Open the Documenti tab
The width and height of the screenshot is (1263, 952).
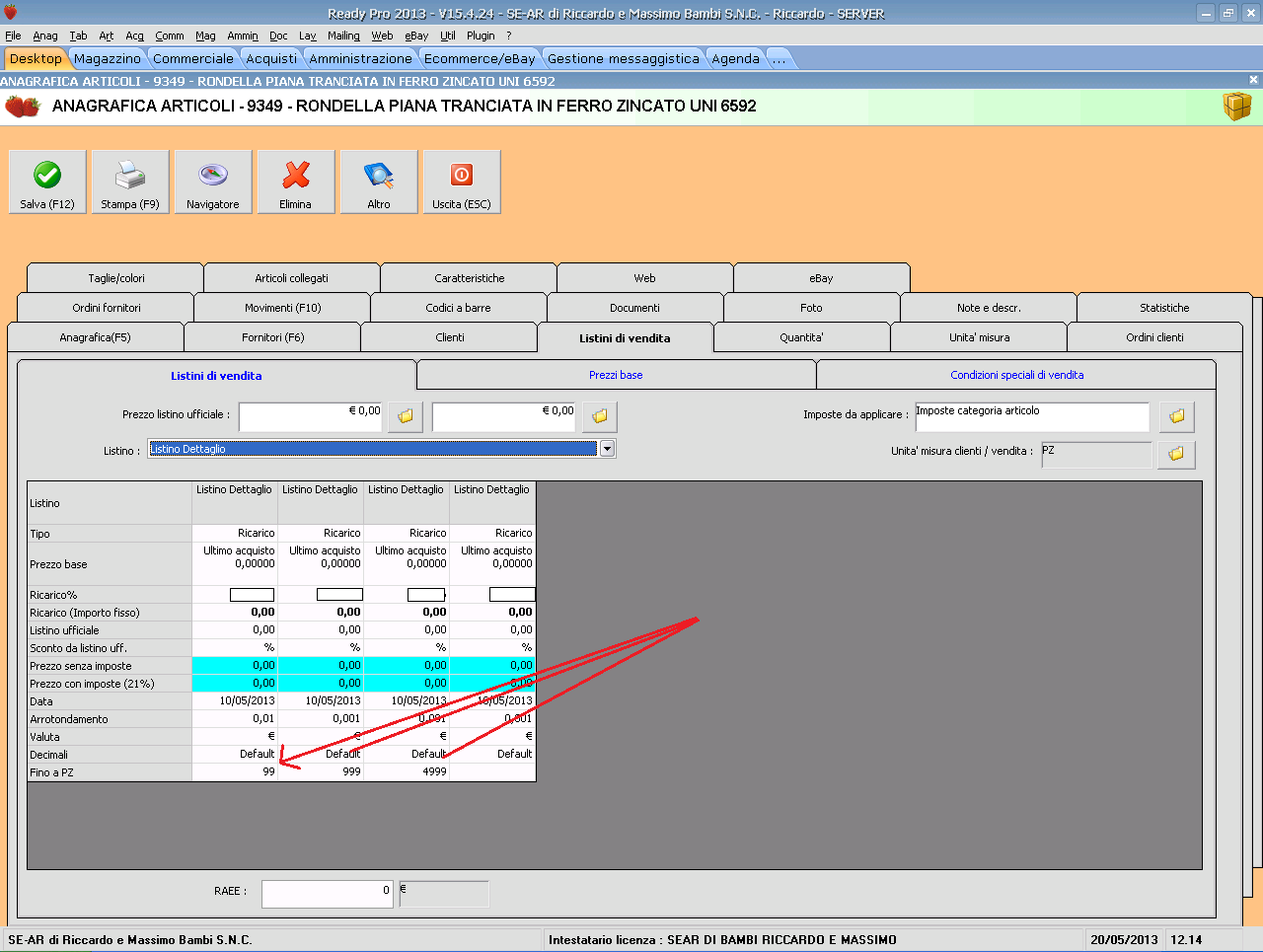click(635, 308)
